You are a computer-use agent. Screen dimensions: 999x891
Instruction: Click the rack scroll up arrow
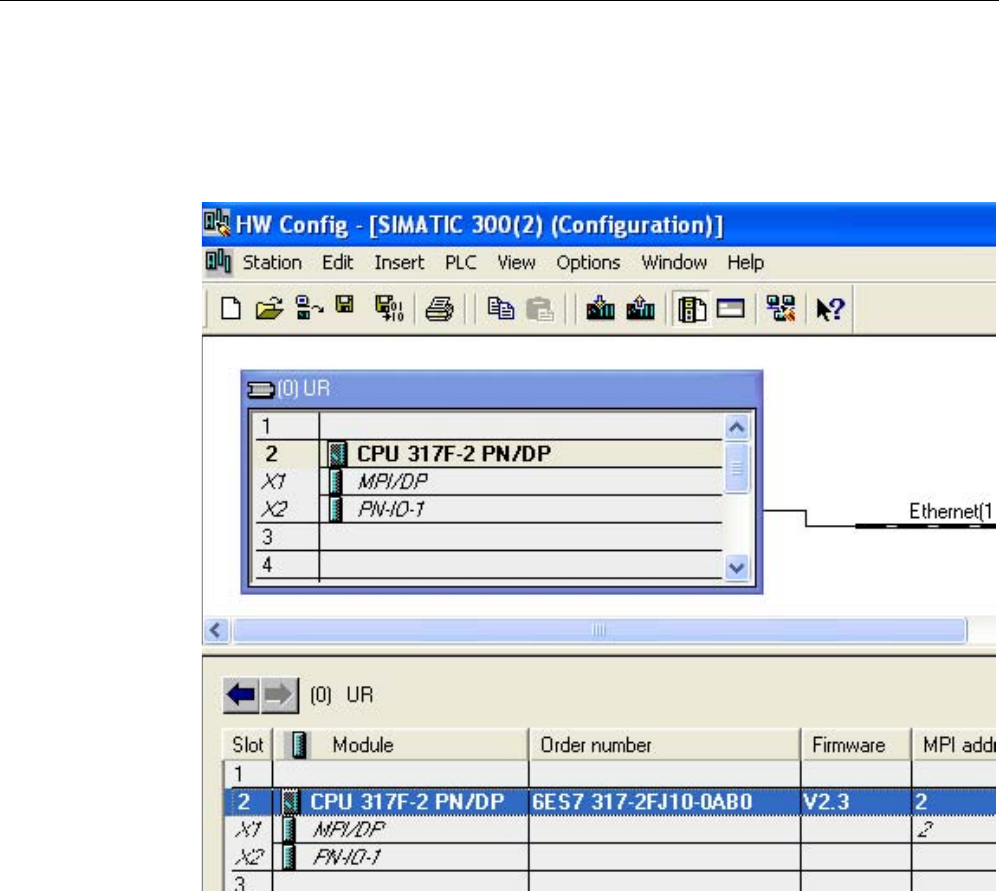click(737, 427)
